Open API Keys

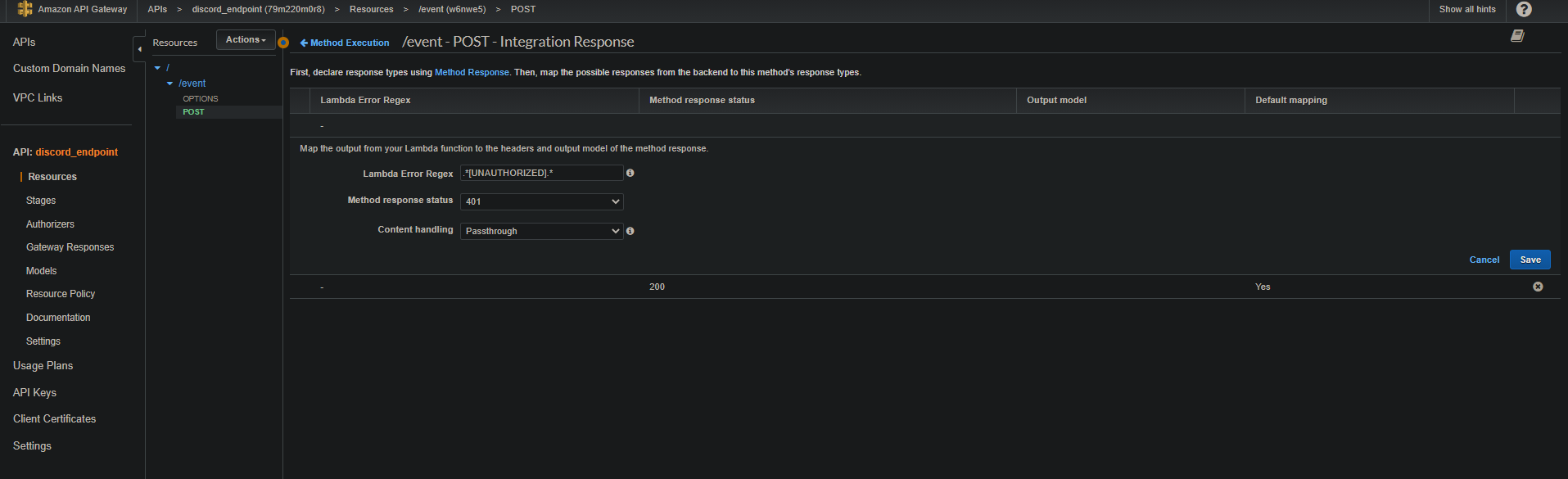[x=34, y=393]
